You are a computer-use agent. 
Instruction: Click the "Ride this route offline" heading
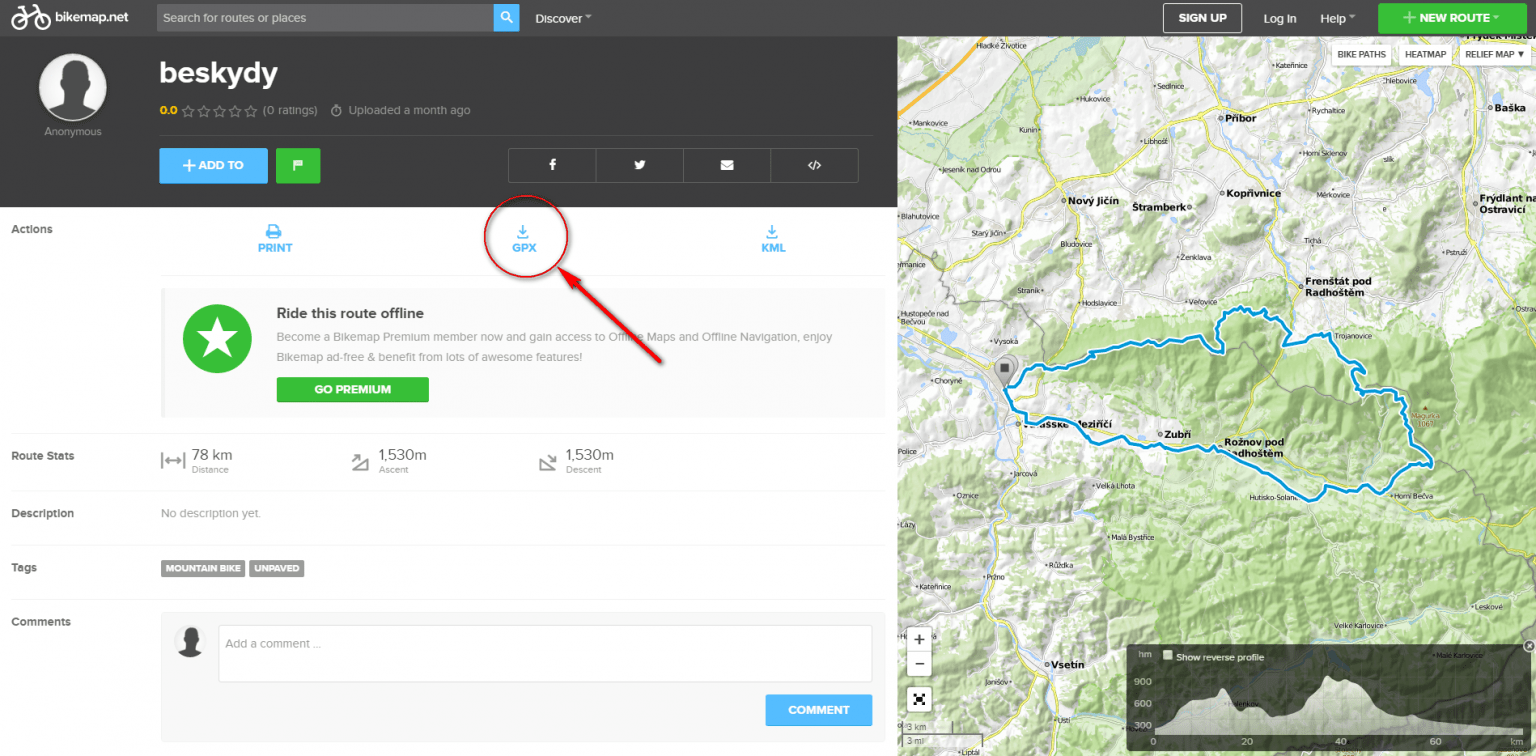(x=350, y=313)
